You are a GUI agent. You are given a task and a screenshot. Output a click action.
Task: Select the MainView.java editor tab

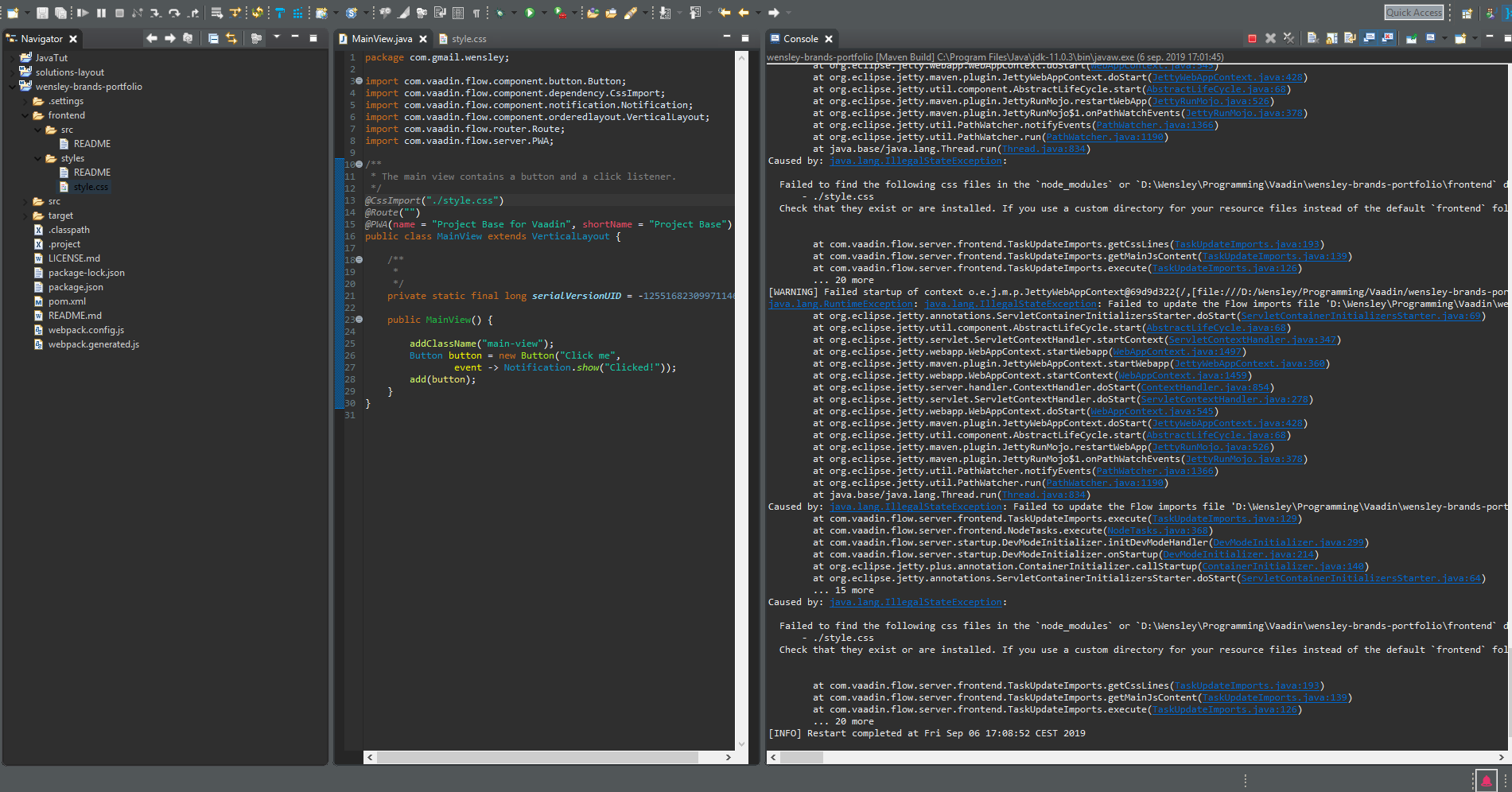tap(381, 39)
